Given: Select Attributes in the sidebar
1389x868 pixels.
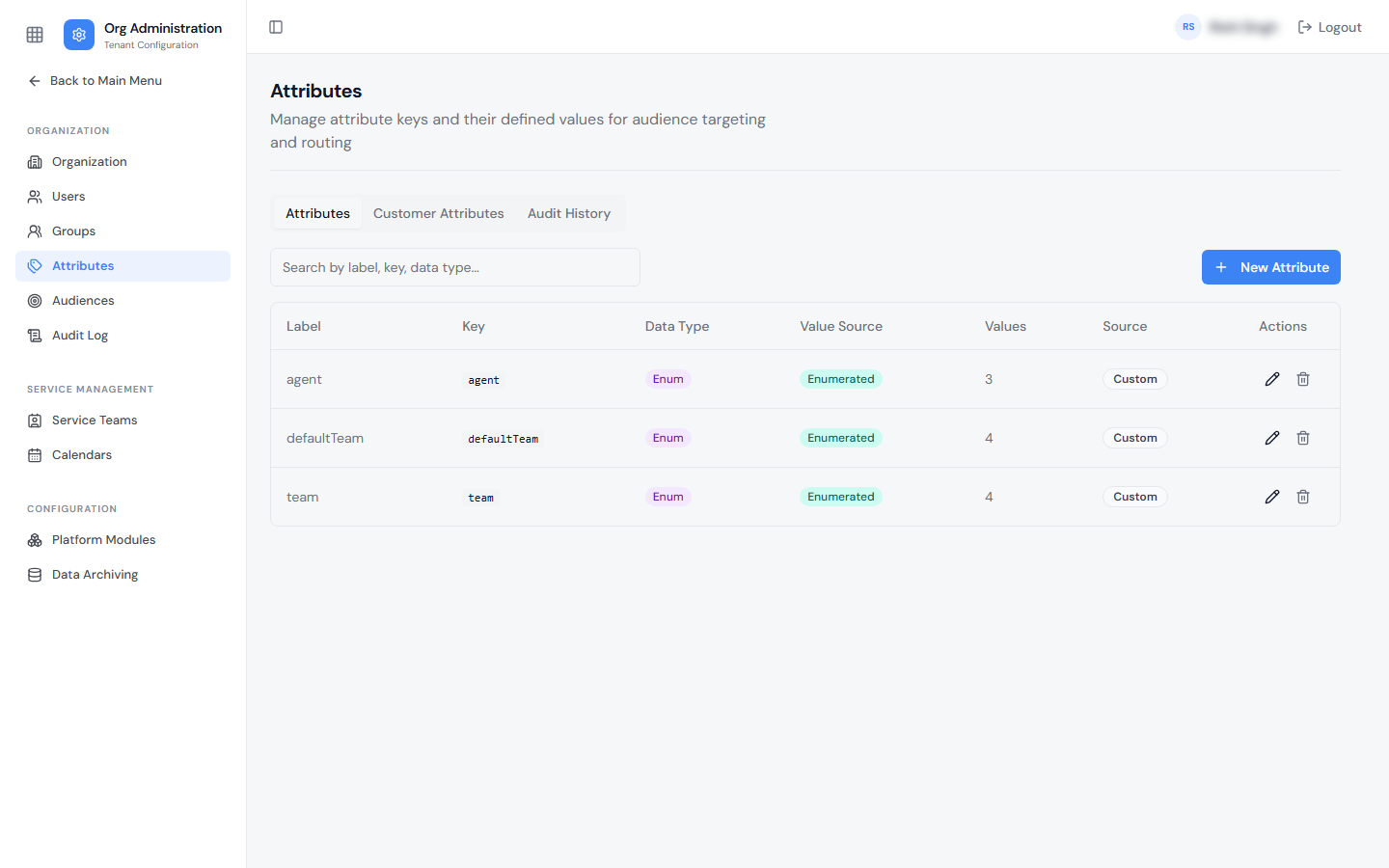Looking at the screenshot, I should [x=123, y=266].
